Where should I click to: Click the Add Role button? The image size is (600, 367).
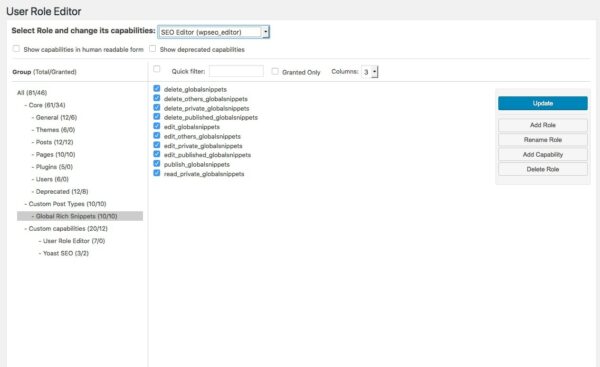coord(543,125)
